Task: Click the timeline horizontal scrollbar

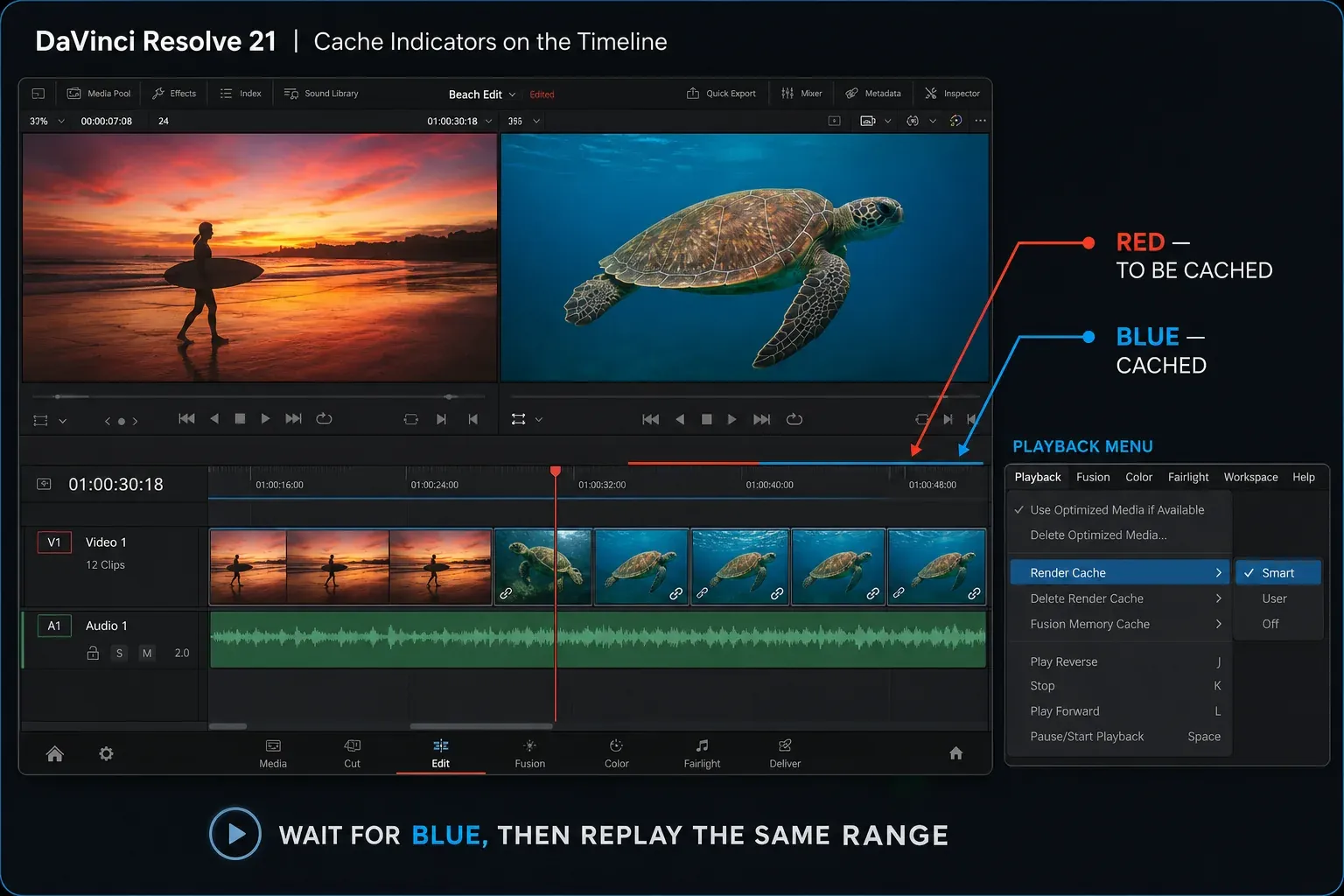Action: tap(481, 726)
